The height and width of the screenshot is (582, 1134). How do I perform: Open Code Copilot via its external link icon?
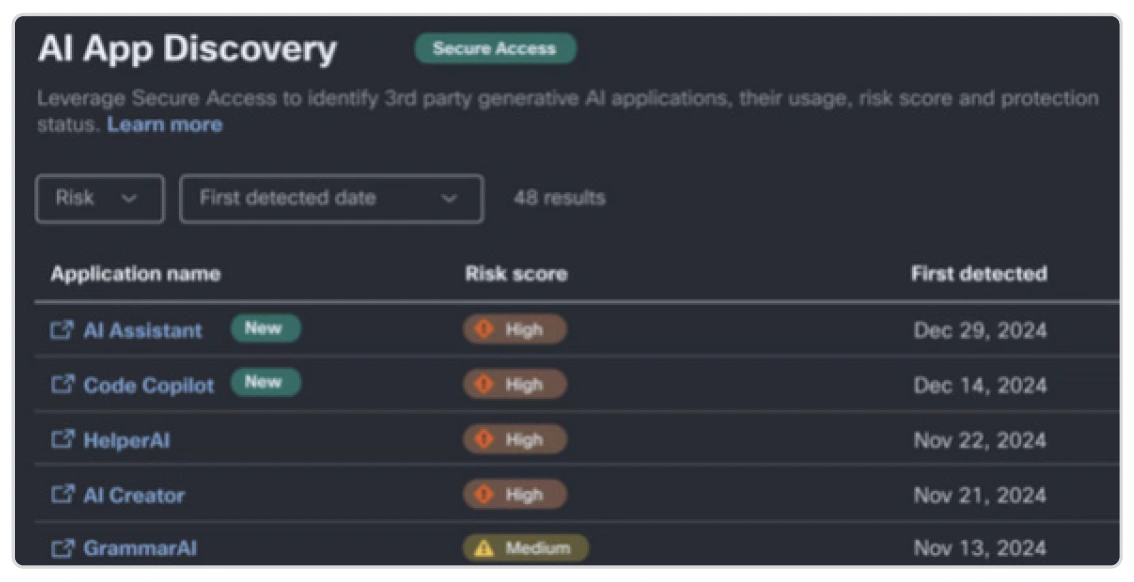[x=63, y=385]
